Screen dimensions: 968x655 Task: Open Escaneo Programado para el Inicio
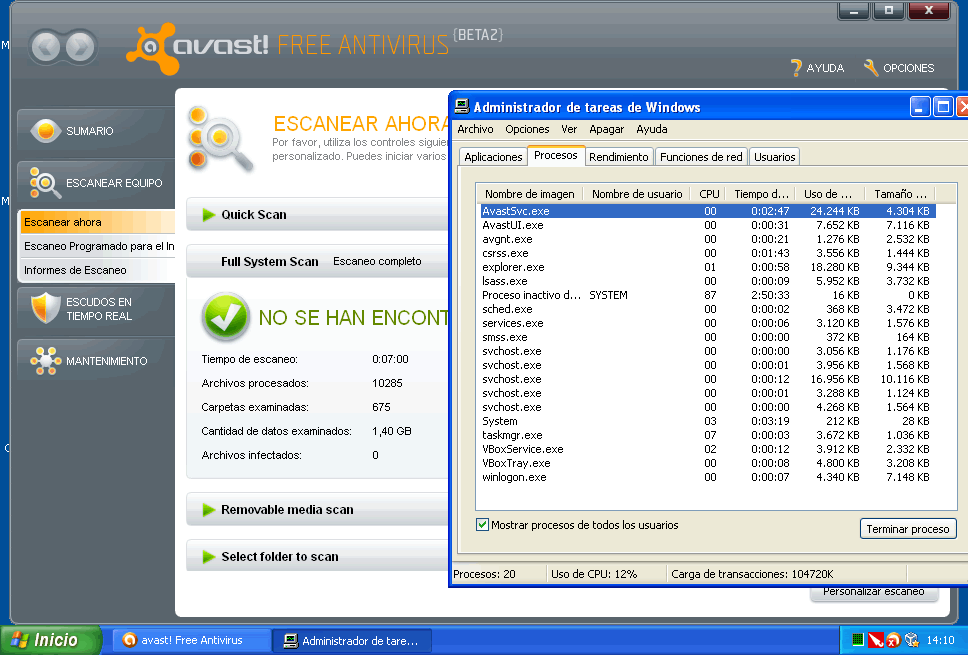98,246
